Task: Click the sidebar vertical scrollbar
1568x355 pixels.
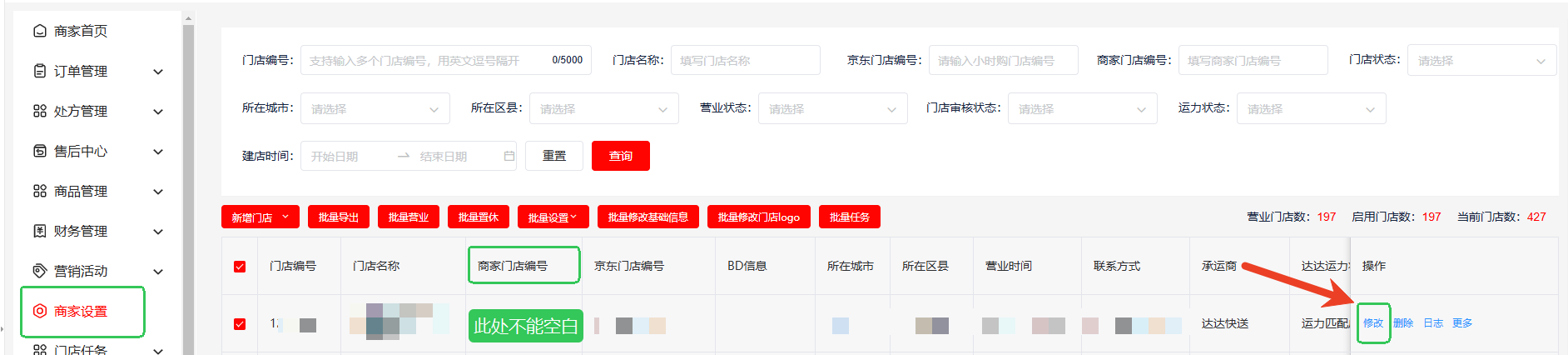Action: pos(188,183)
